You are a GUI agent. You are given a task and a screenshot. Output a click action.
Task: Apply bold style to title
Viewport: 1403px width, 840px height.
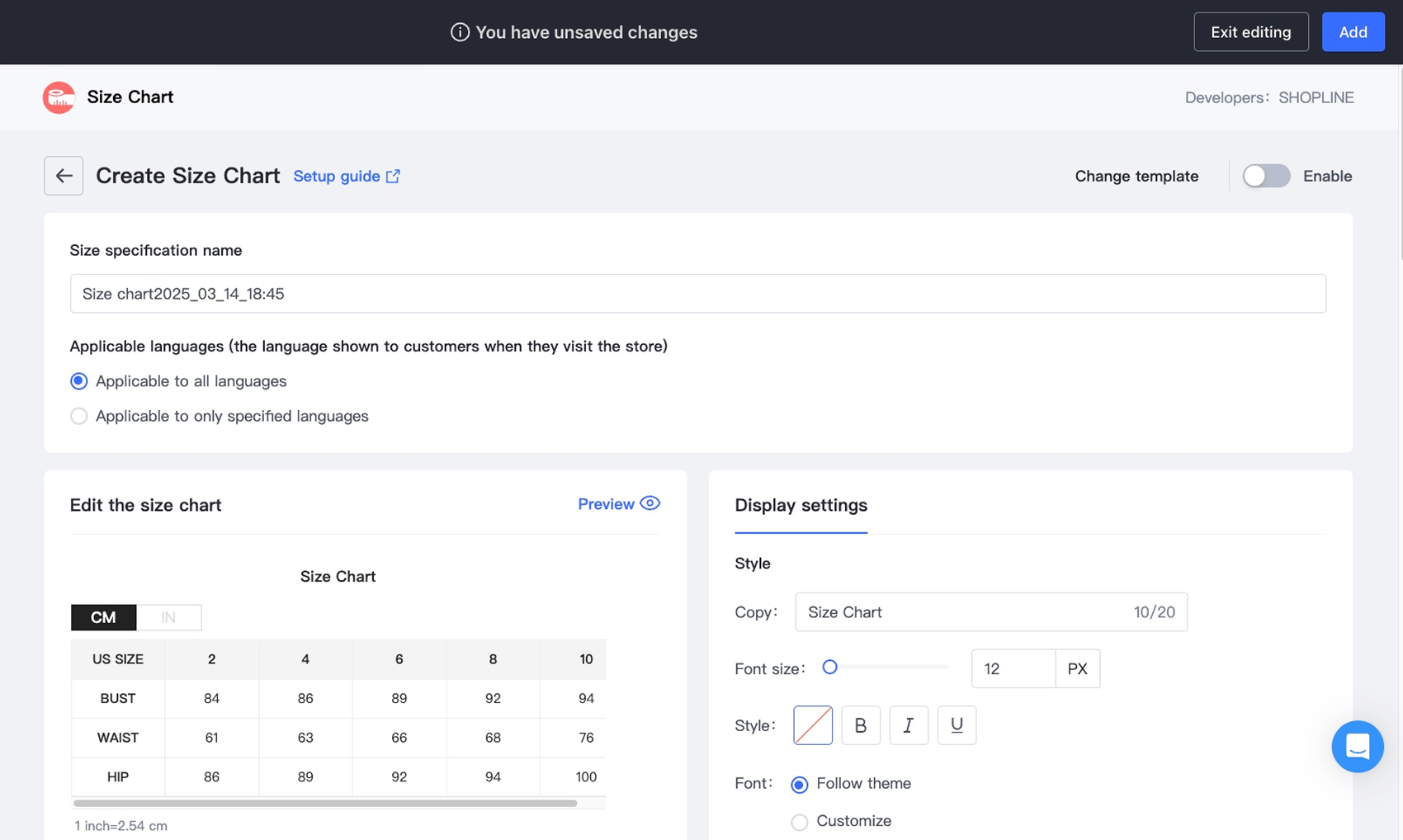point(860,725)
